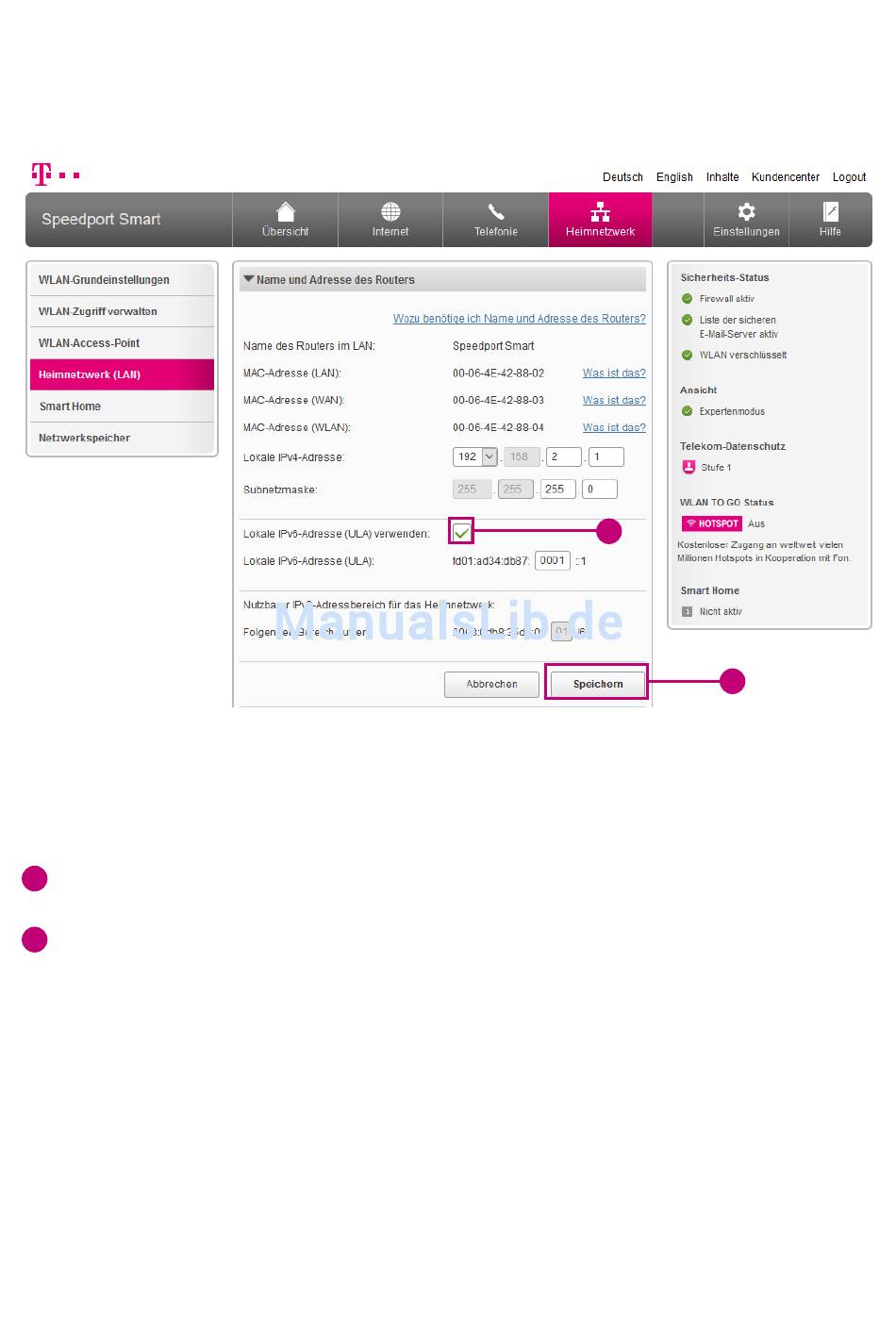The width and height of the screenshot is (896, 1344).
Task: Click the Logout link
Action: [x=849, y=177]
